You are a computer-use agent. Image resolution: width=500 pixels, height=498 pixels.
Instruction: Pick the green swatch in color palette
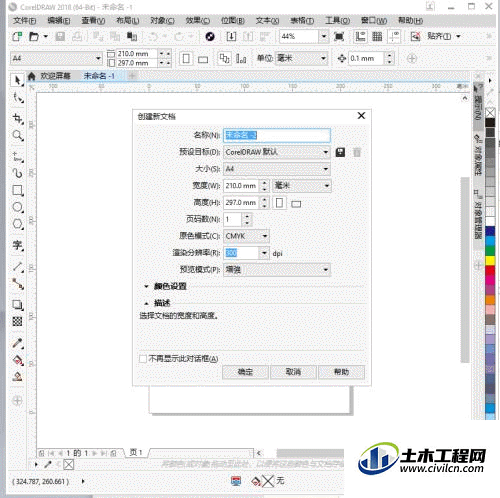(490, 250)
